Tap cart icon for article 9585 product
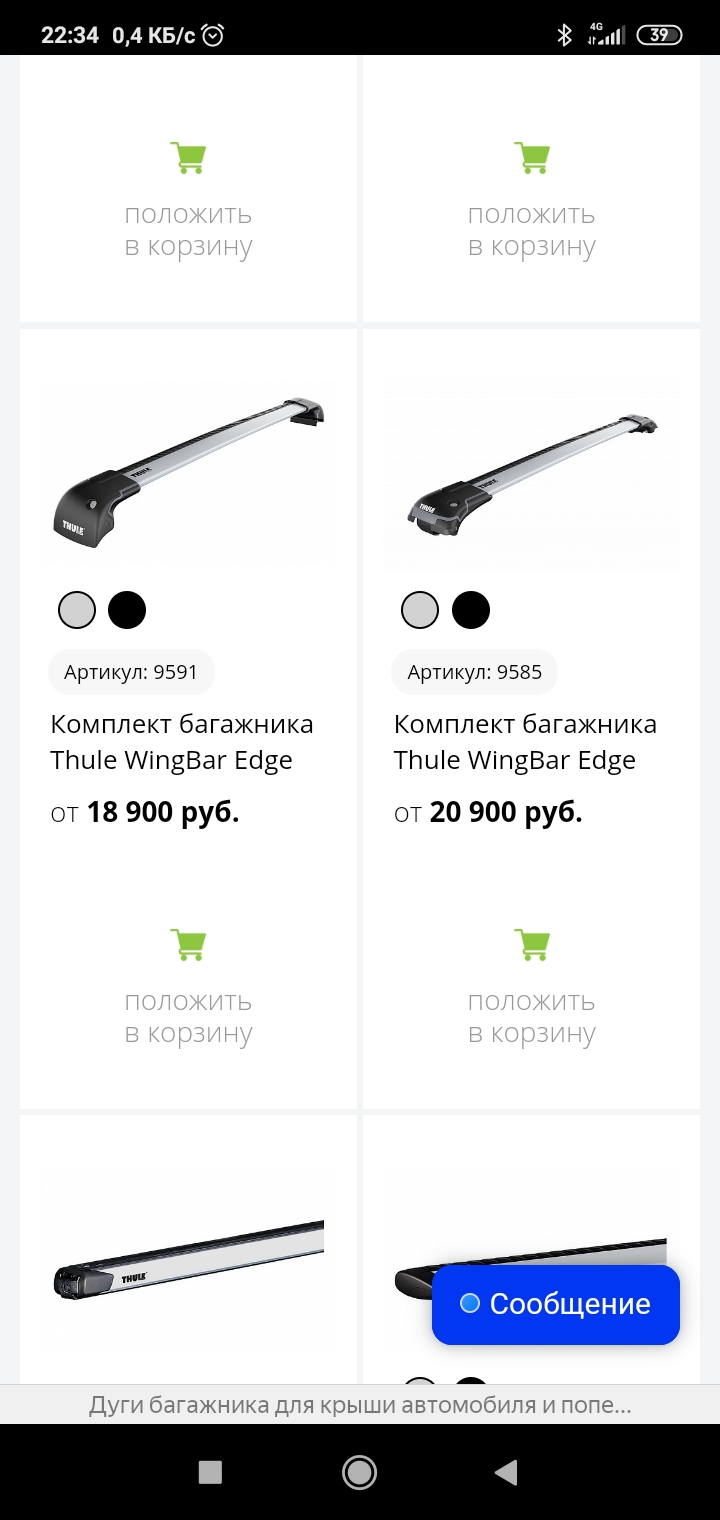 [x=532, y=944]
